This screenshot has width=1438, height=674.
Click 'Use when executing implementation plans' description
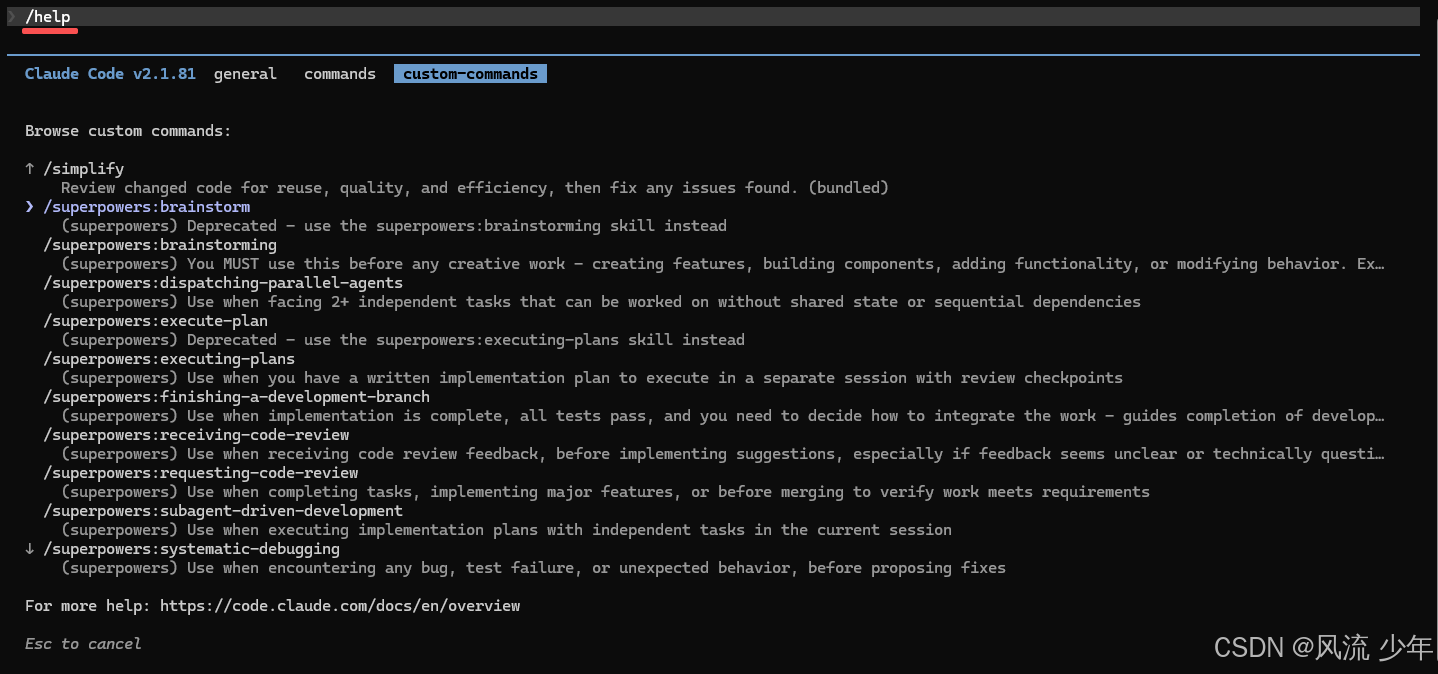507,530
